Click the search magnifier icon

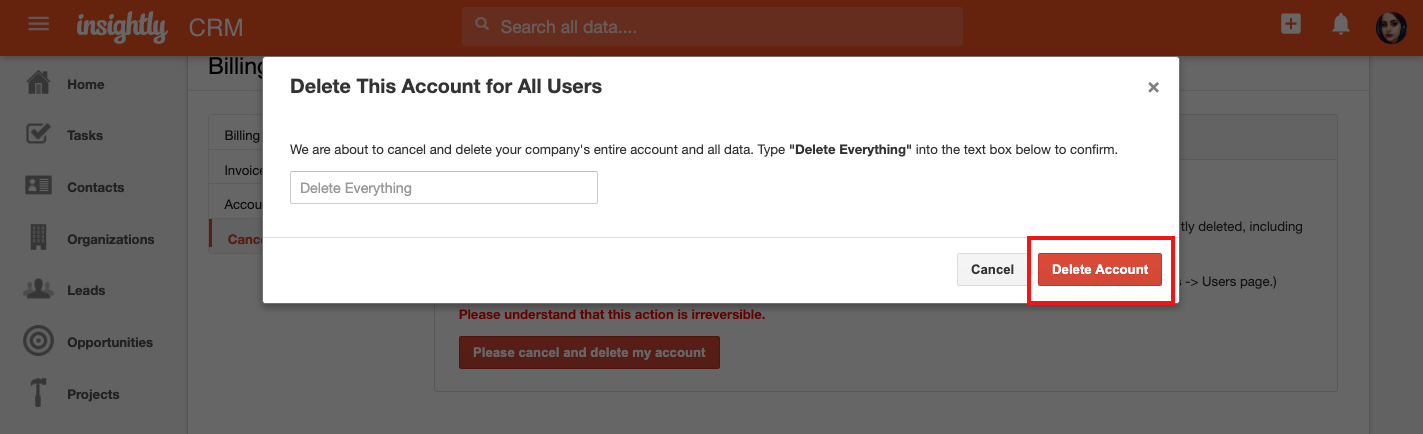tap(482, 25)
